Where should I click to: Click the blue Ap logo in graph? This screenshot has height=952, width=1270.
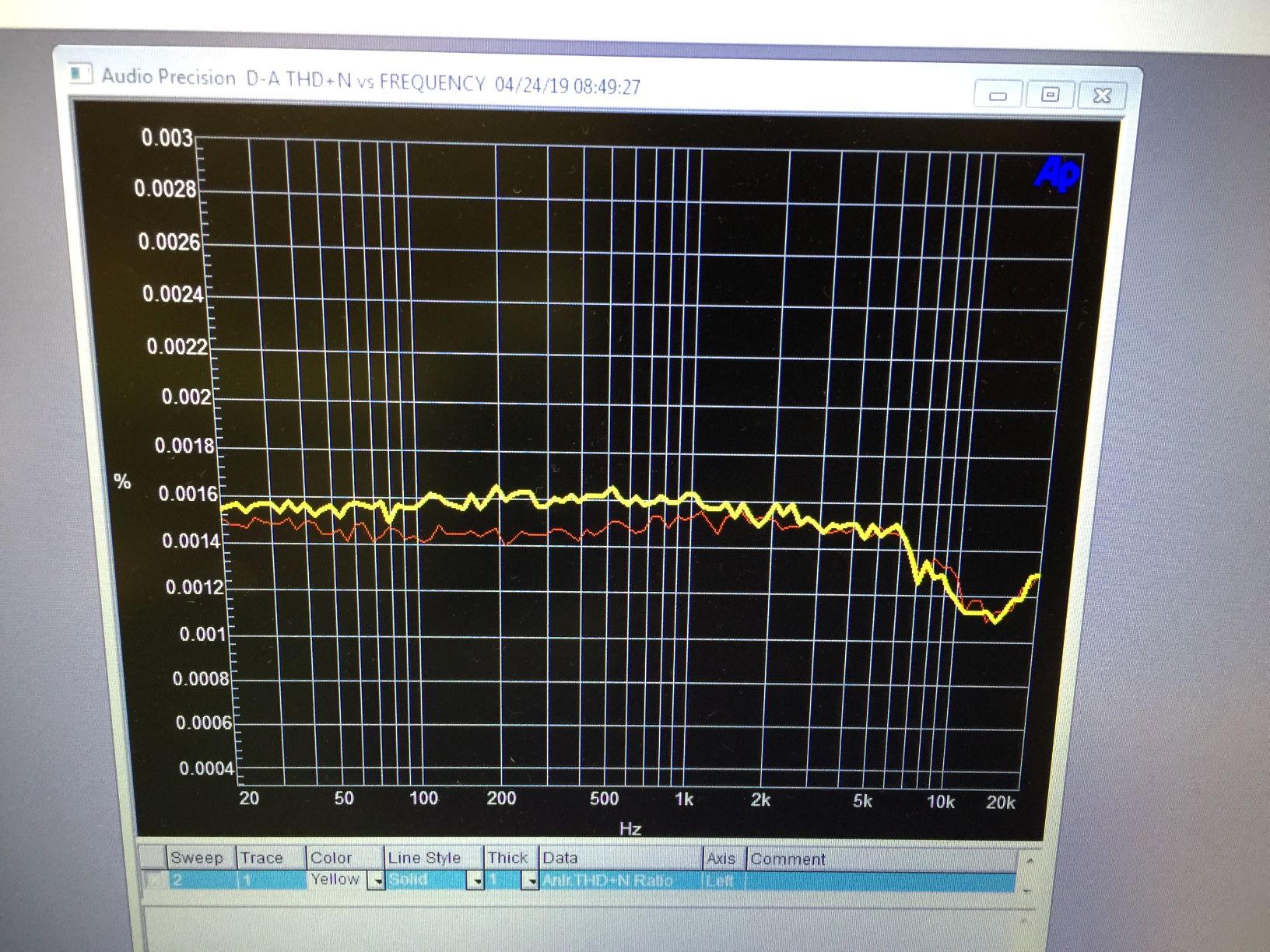(x=1058, y=173)
